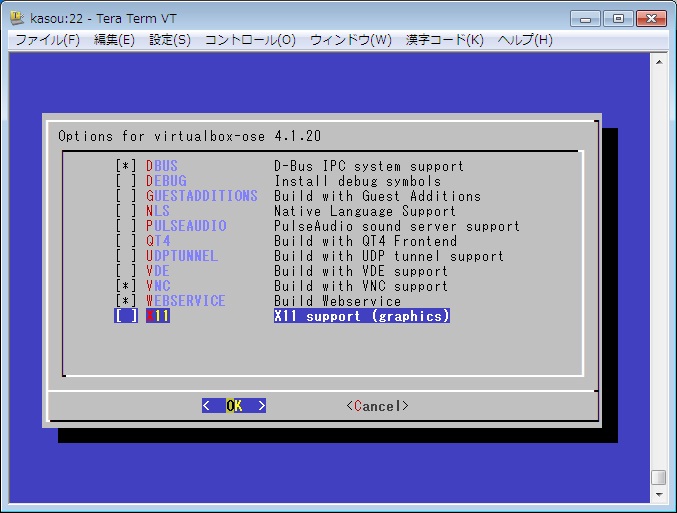Select the DBUS option name
677x513 pixels.
[x=162, y=166]
